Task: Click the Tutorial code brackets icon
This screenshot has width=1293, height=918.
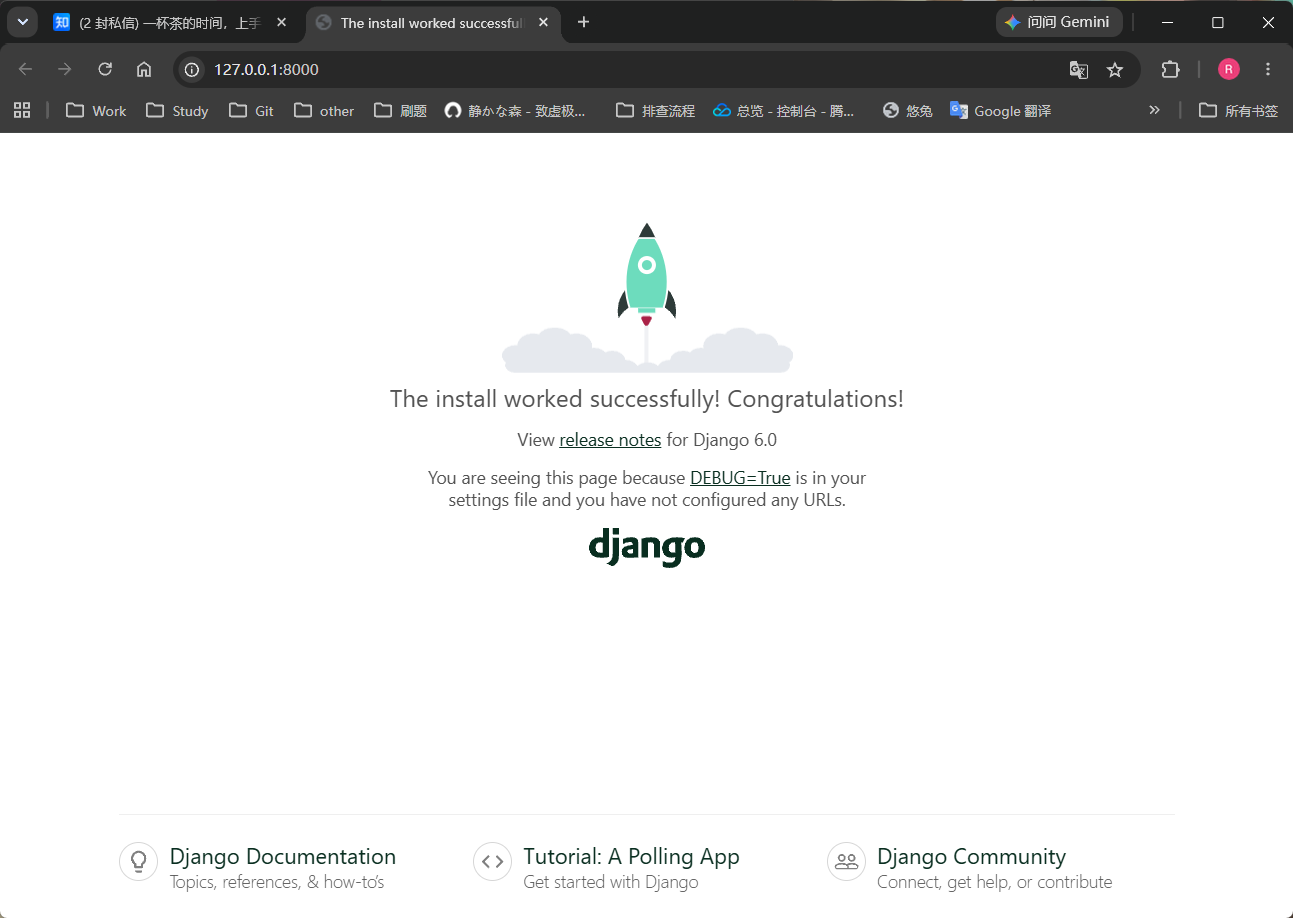Action: [493, 861]
